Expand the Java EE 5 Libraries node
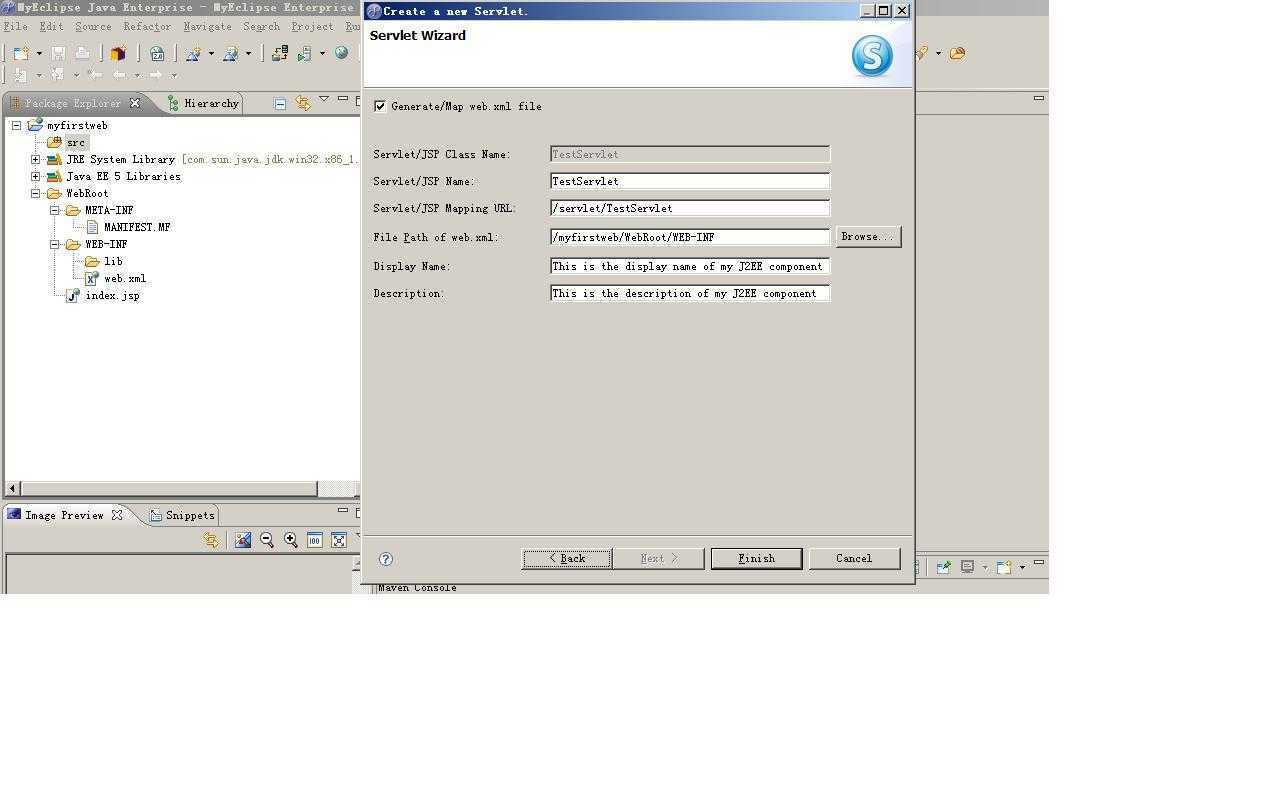 36,176
